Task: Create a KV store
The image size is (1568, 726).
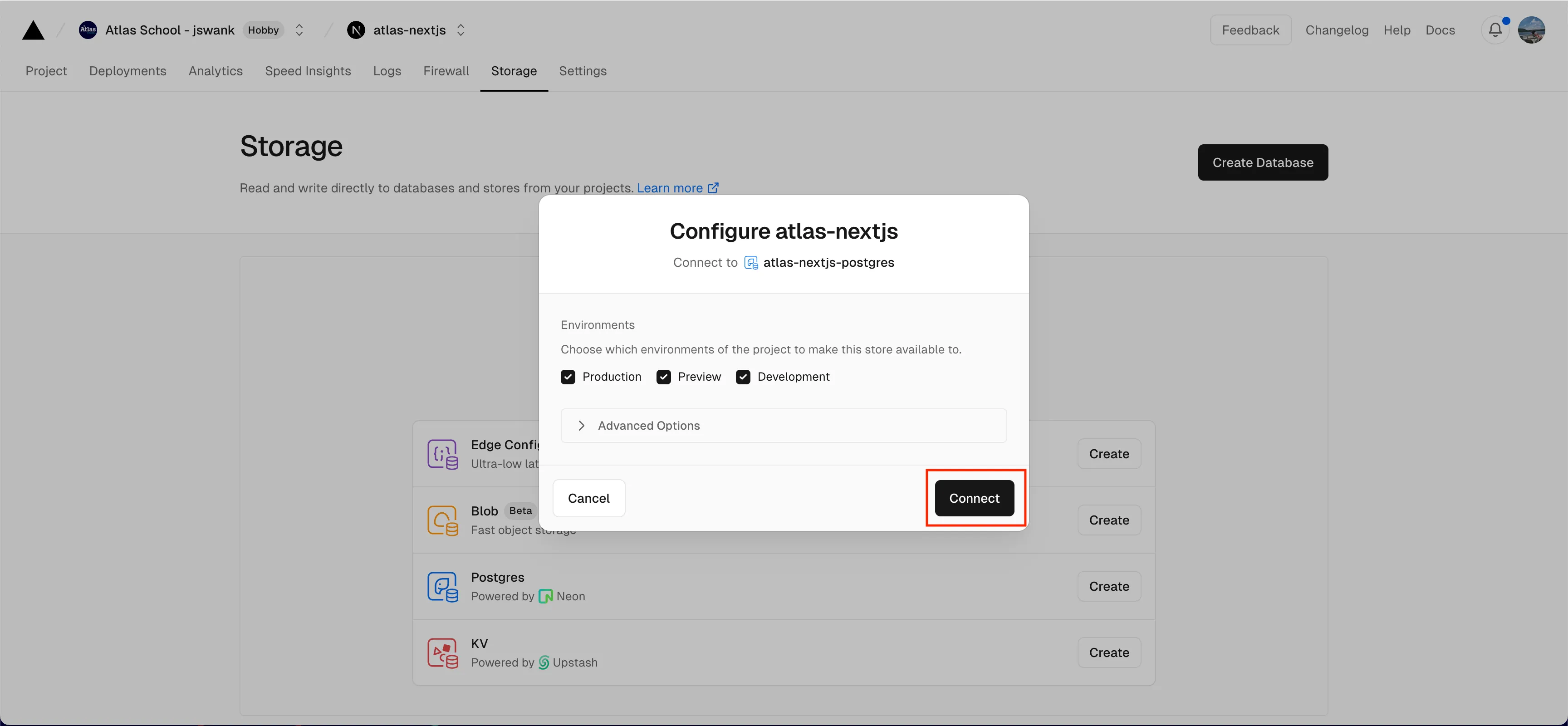Action: coord(1108,653)
